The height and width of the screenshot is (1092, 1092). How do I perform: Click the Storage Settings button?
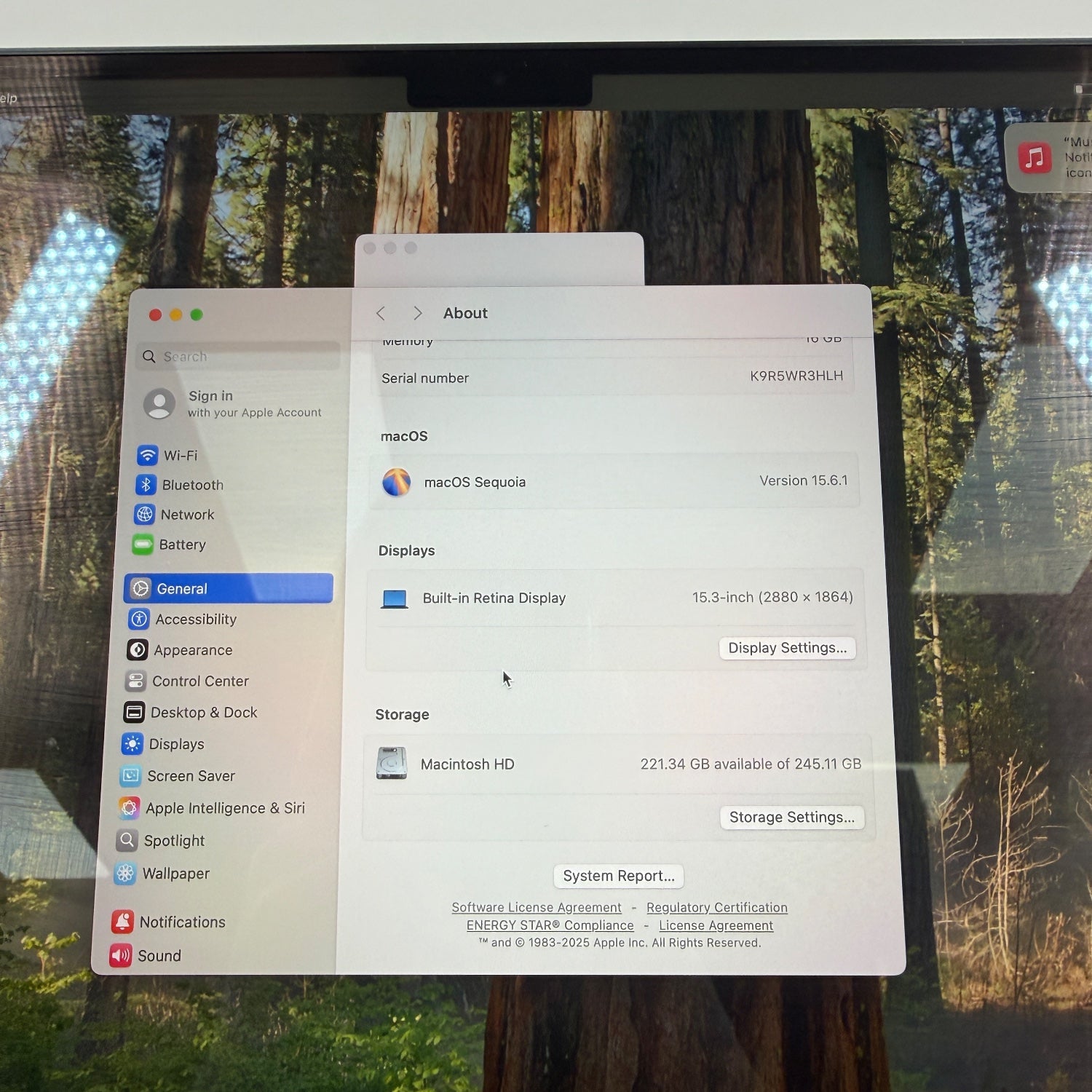pyautogui.click(x=791, y=818)
